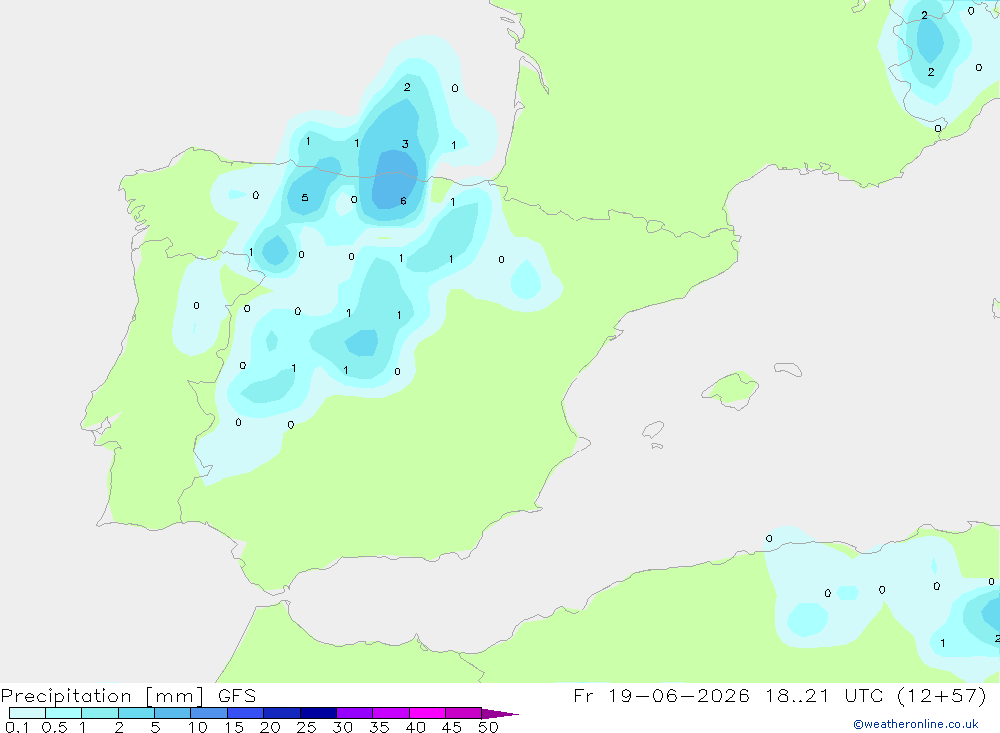This screenshot has width=1000, height=733.
Task: Click the 30–35 mm purple legend swatch
Action: coord(354,713)
